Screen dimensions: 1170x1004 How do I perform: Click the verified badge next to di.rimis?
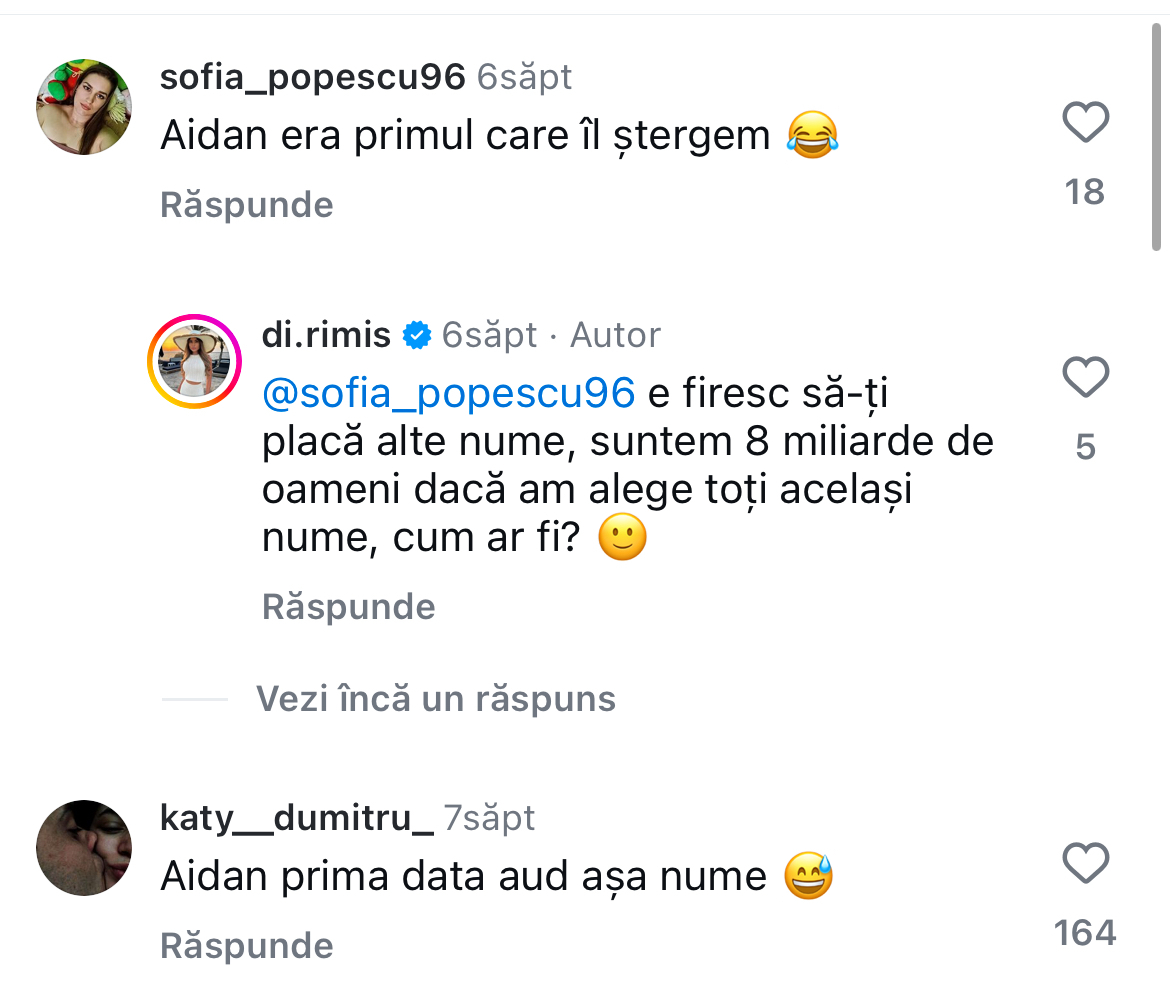point(416,336)
